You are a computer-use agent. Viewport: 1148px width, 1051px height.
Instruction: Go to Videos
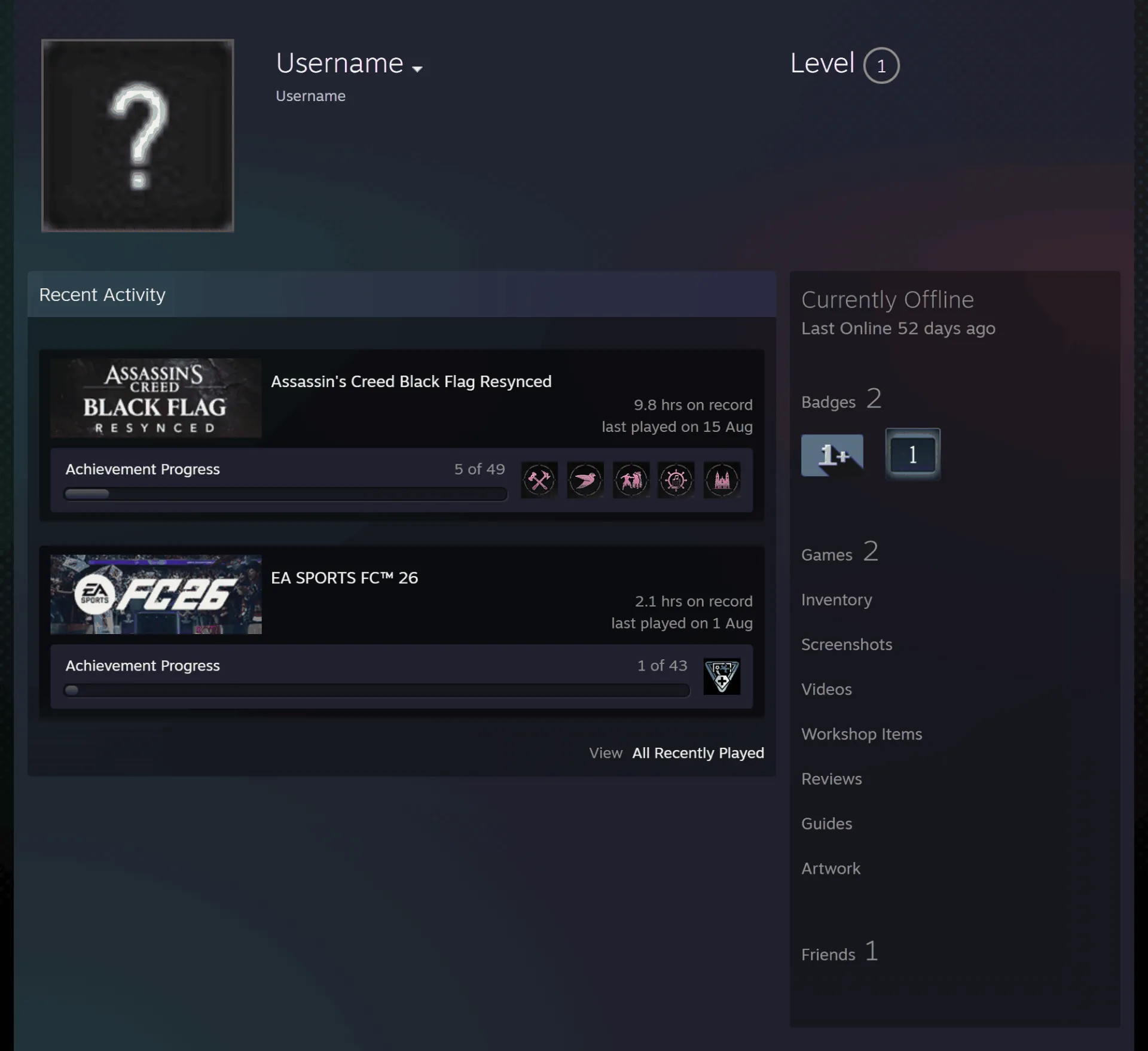coord(826,689)
